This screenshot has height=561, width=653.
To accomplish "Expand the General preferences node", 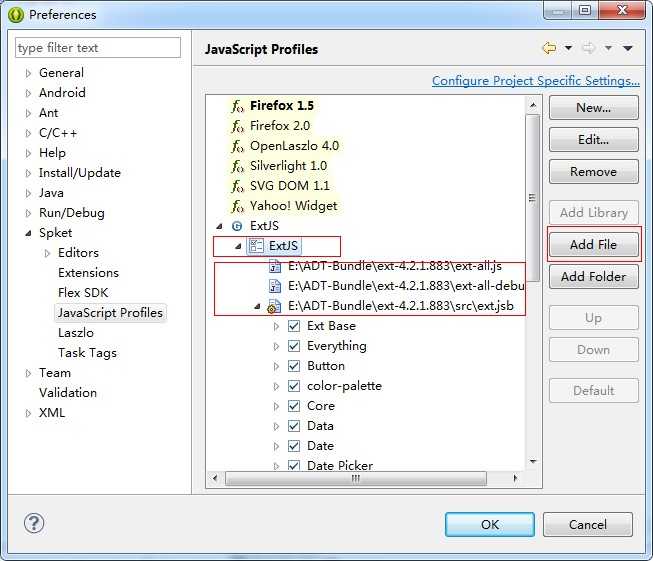I will pyautogui.click(x=28, y=73).
